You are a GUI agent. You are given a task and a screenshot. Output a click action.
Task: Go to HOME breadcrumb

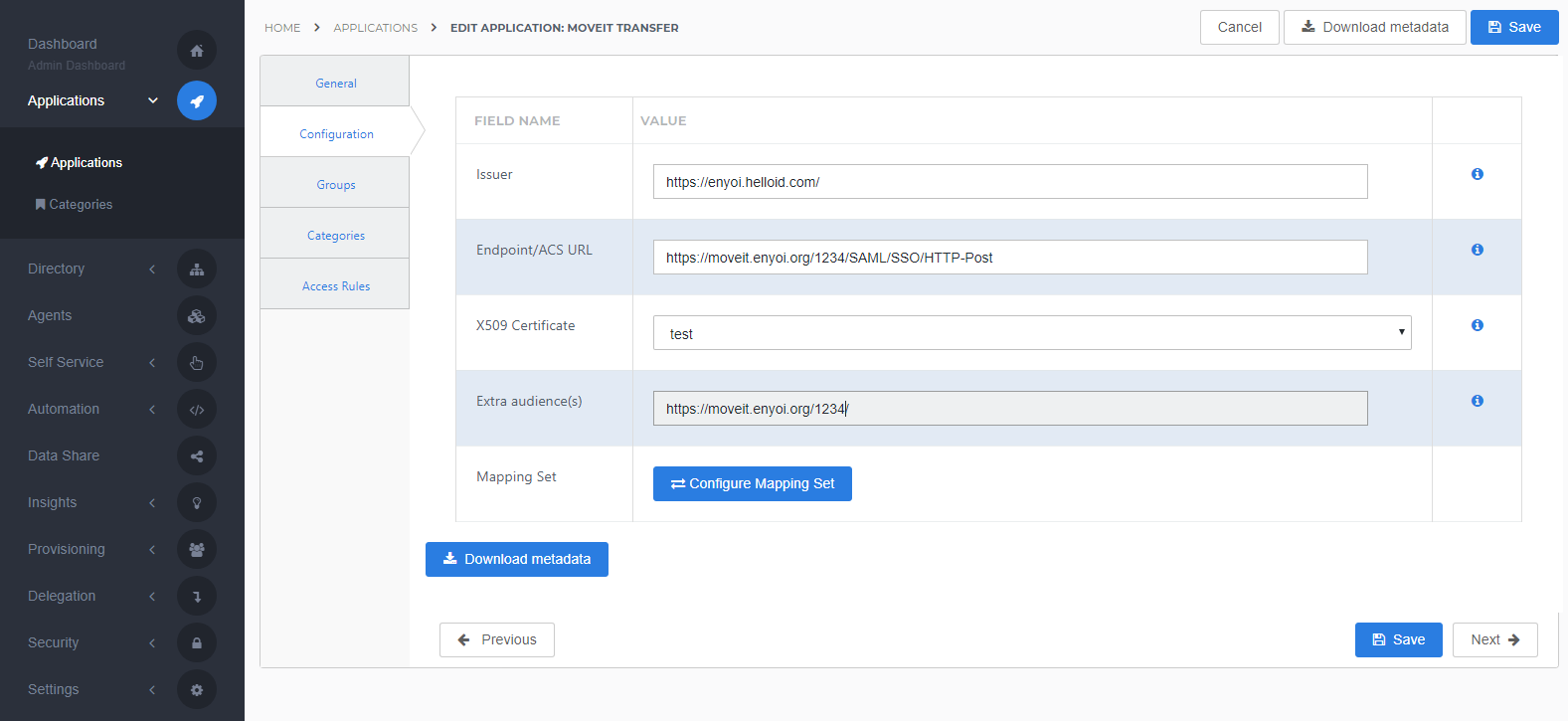(x=282, y=28)
